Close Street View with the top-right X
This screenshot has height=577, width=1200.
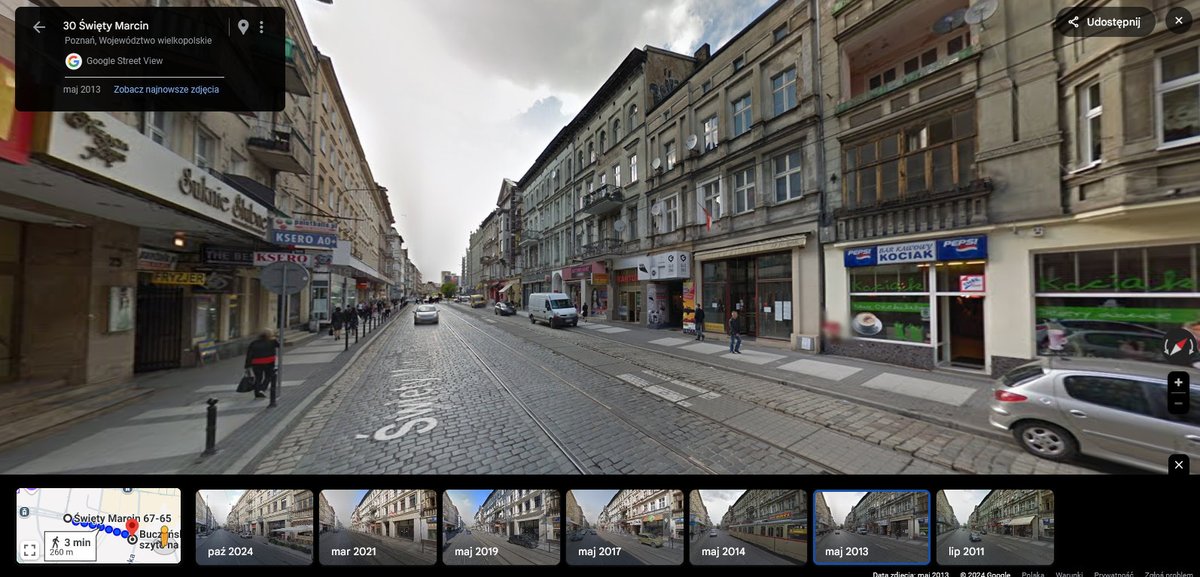point(1179,21)
